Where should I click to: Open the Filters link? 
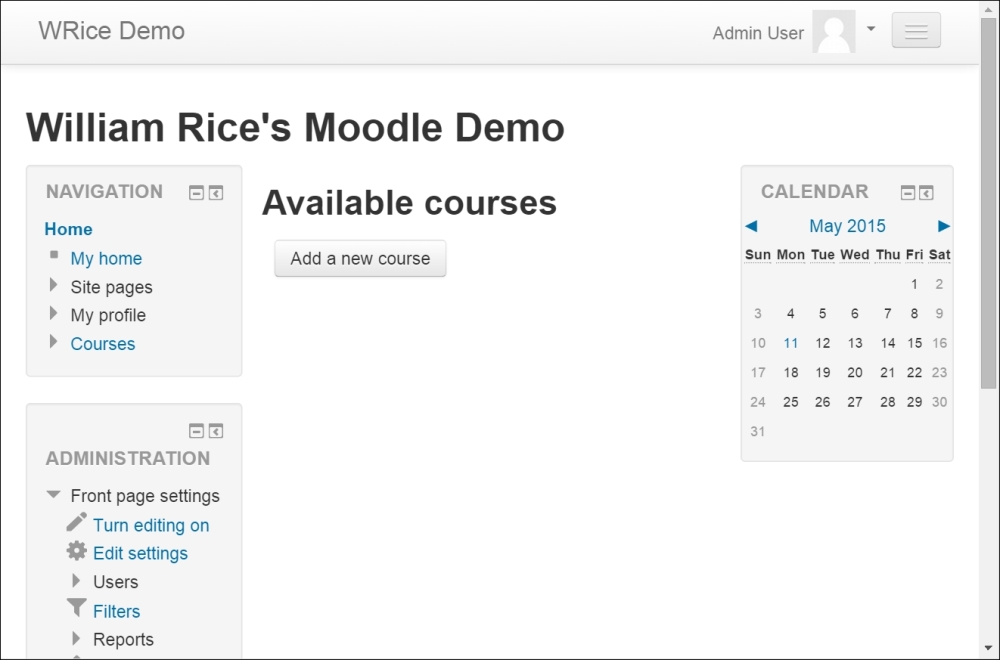pyautogui.click(x=116, y=611)
